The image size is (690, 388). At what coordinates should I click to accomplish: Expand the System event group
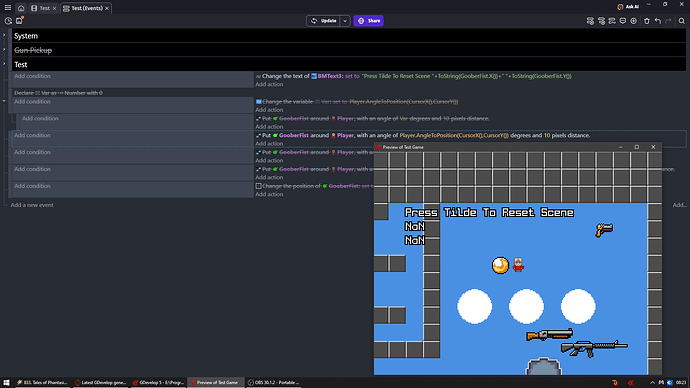4,35
